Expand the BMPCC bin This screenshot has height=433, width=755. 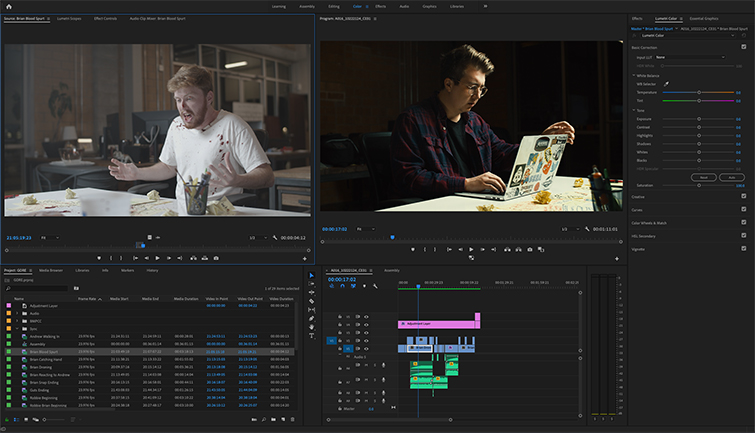coord(17,321)
